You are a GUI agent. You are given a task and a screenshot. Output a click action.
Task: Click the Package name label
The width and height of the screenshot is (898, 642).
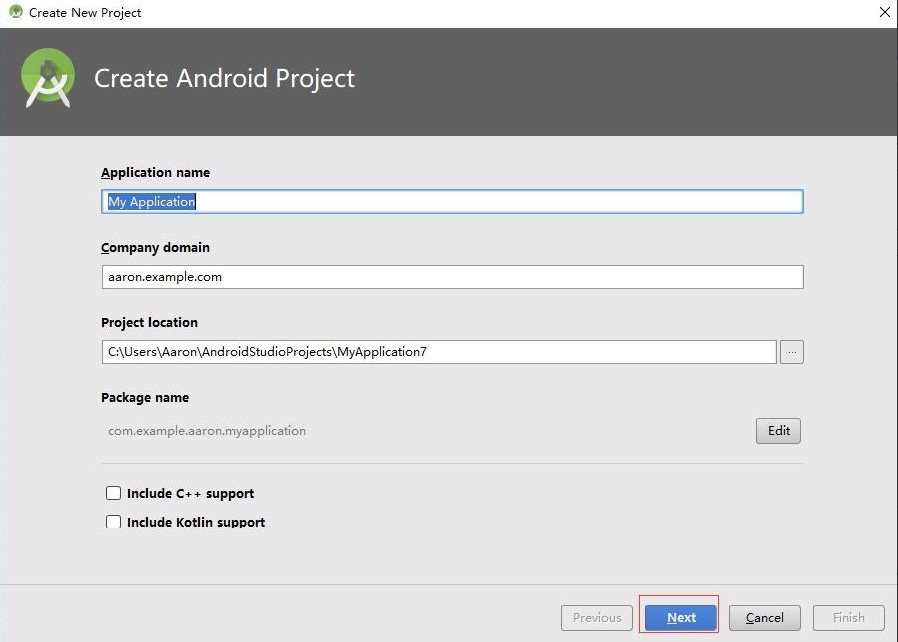(145, 397)
